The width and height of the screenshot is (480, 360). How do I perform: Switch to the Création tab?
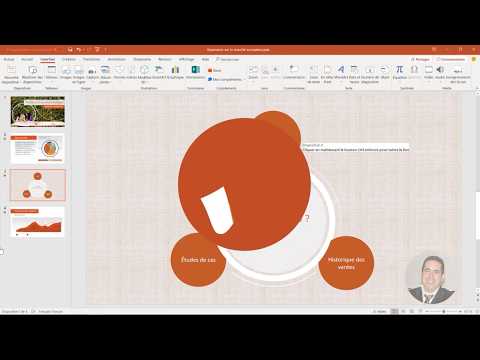pyautogui.click(x=69, y=59)
